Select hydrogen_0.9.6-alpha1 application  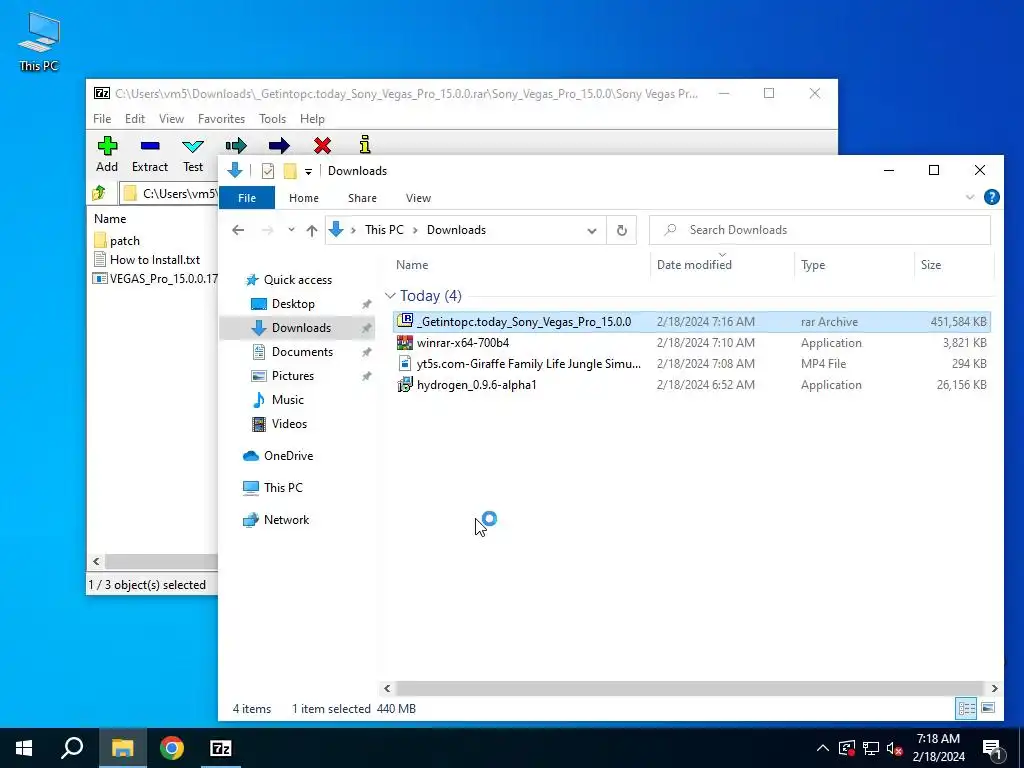point(692,385)
